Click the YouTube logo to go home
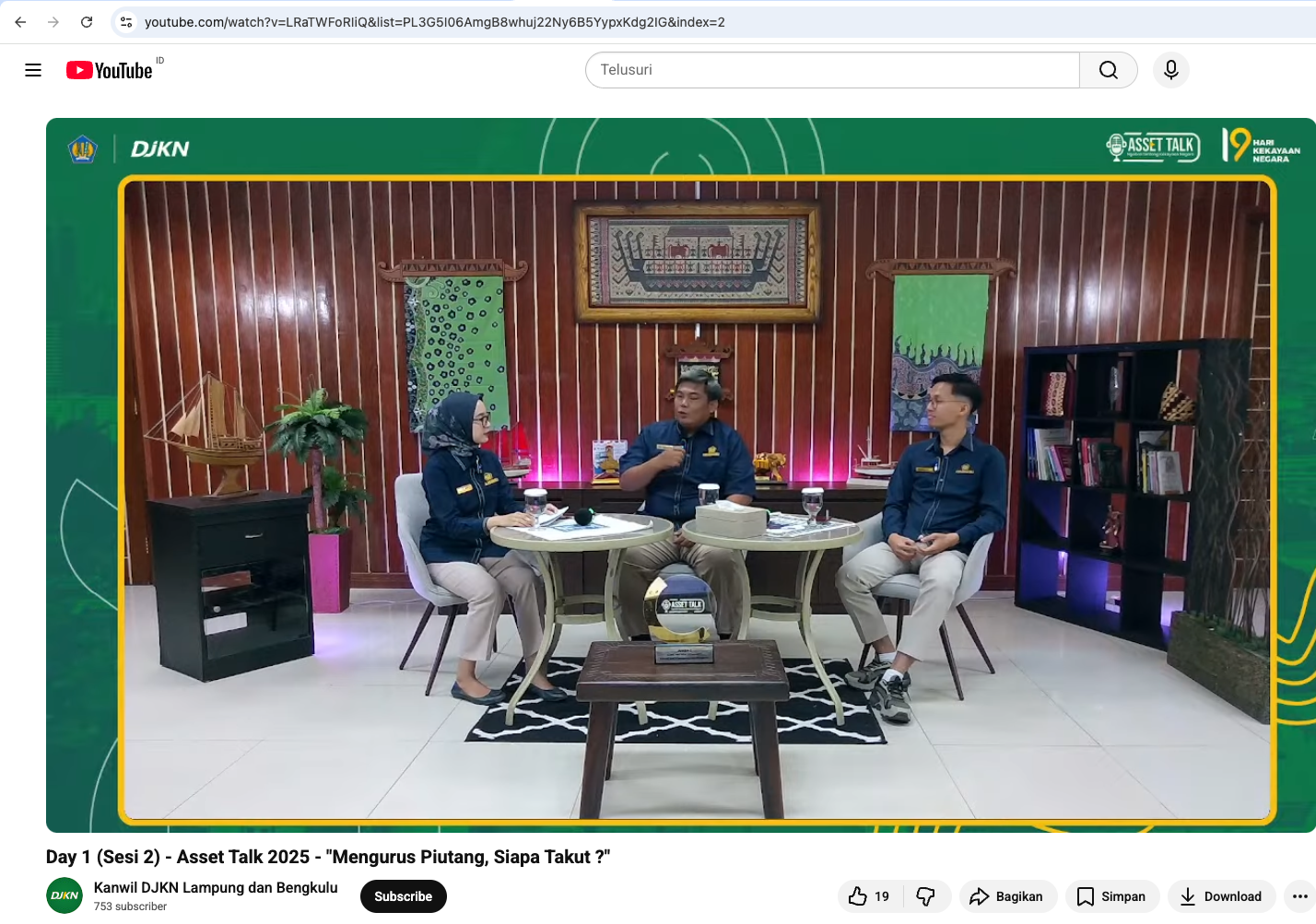1316x924 pixels. pyautogui.click(x=110, y=70)
